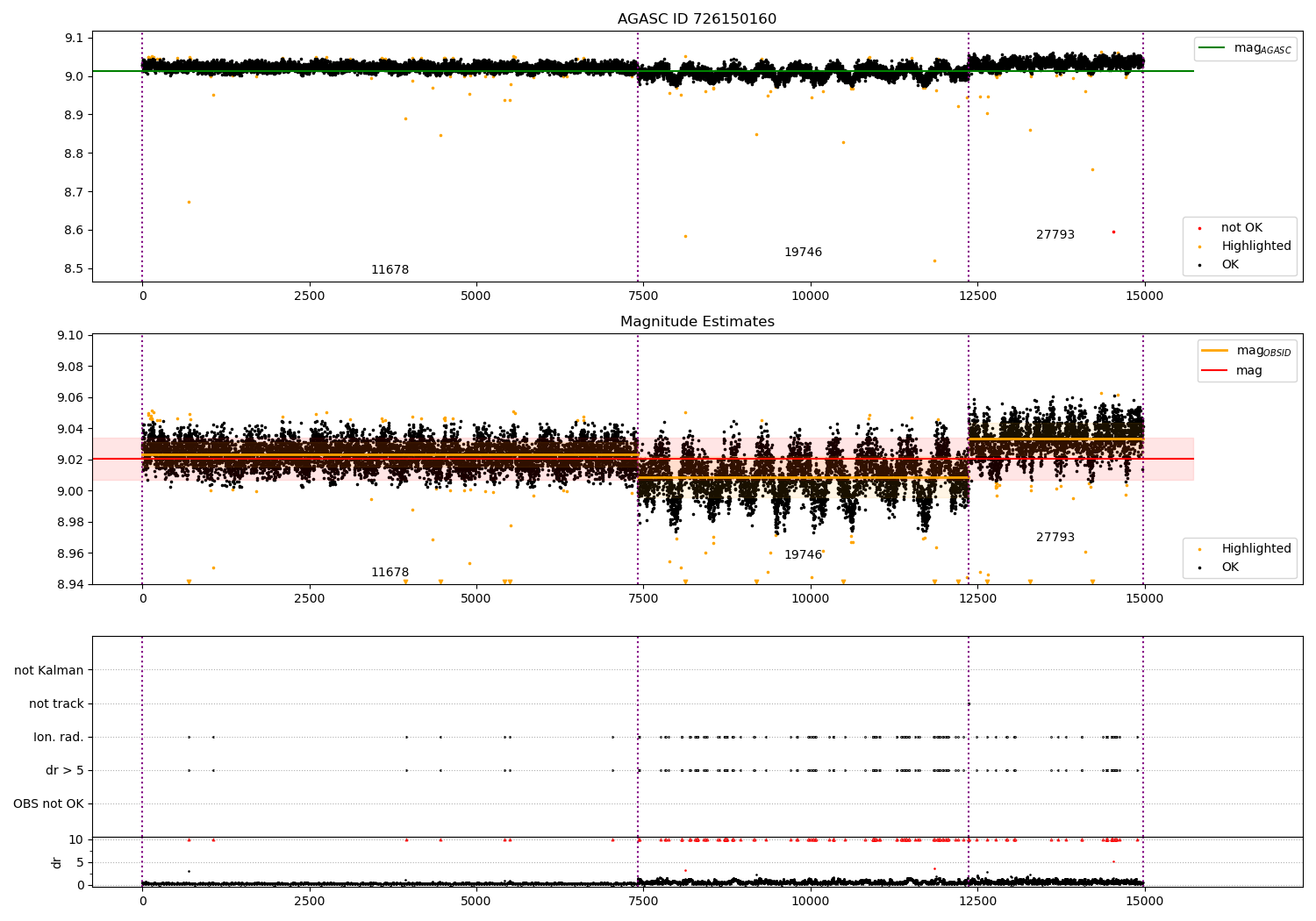Select the 'not OK' legend entry in top plot

click(x=1241, y=228)
